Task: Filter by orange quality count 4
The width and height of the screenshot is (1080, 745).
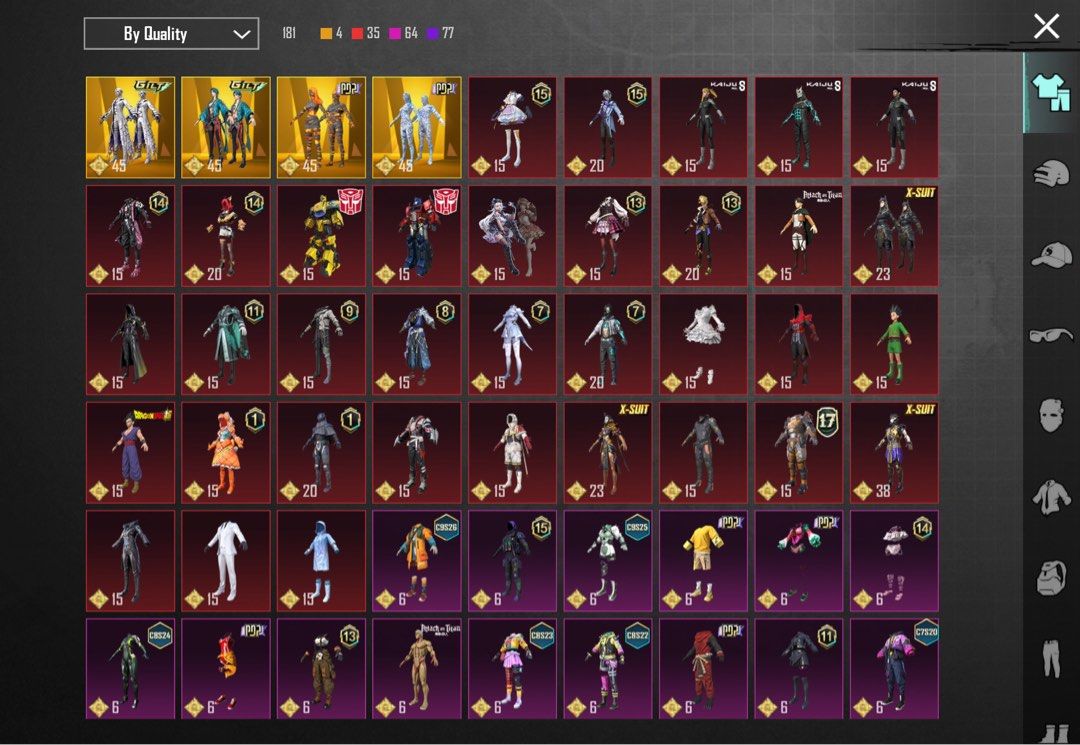Action: pyautogui.click(x=331, y=34)
